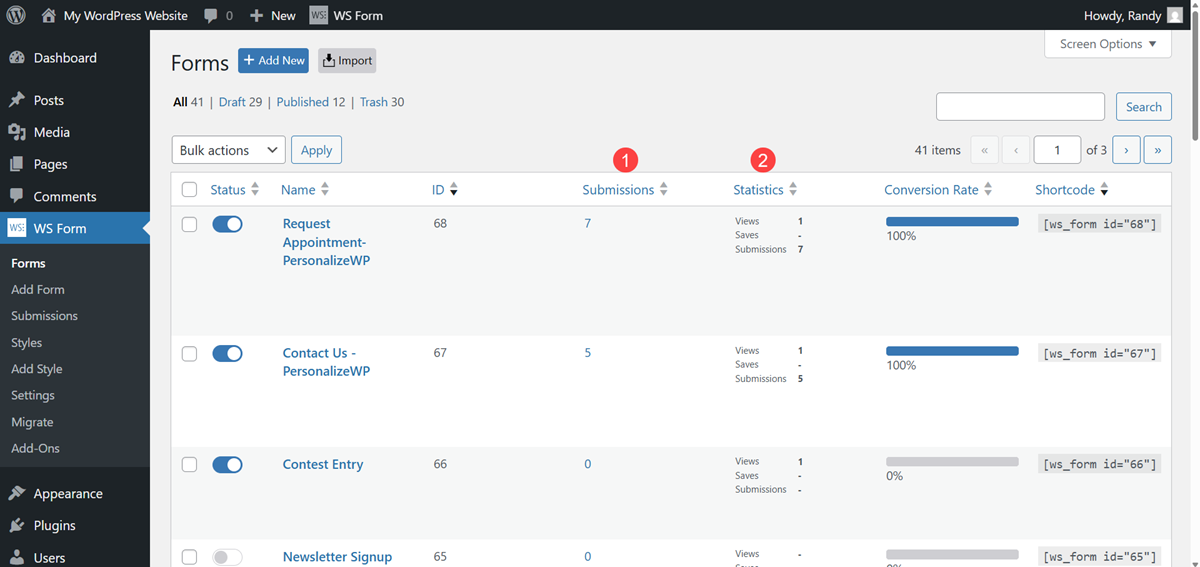Click the Dashboard gauge icon in sidebar
1200x567 pixels.
pyautogui.click(x=17, y=58)
